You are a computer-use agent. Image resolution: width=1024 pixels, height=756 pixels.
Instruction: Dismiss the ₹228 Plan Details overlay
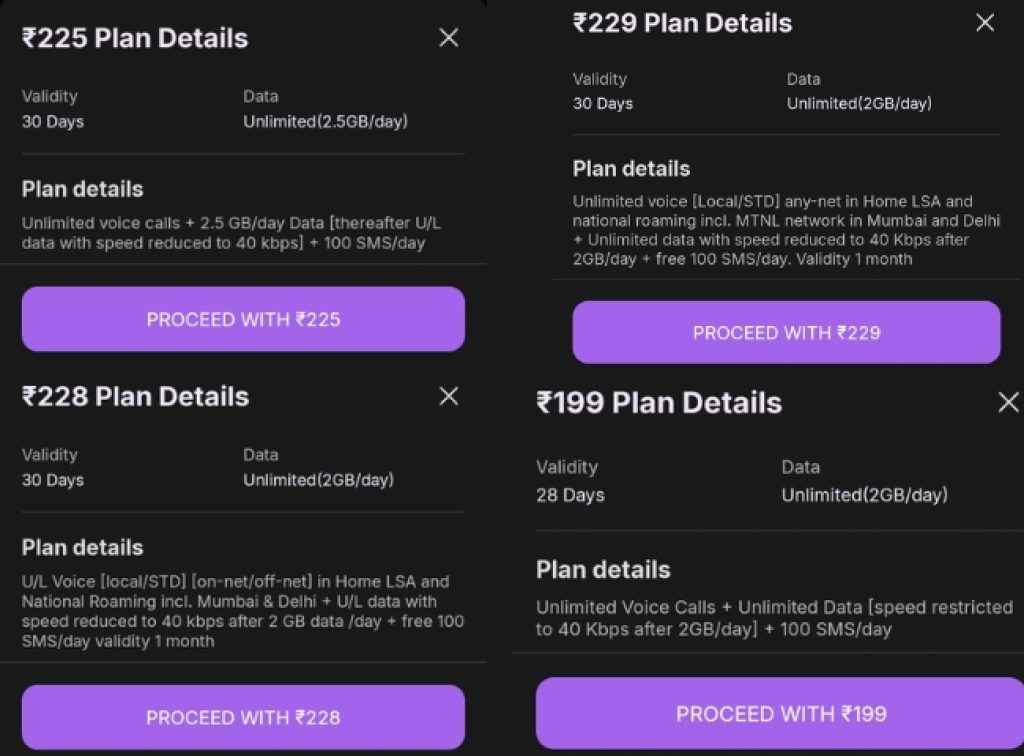tap(448, 396)
